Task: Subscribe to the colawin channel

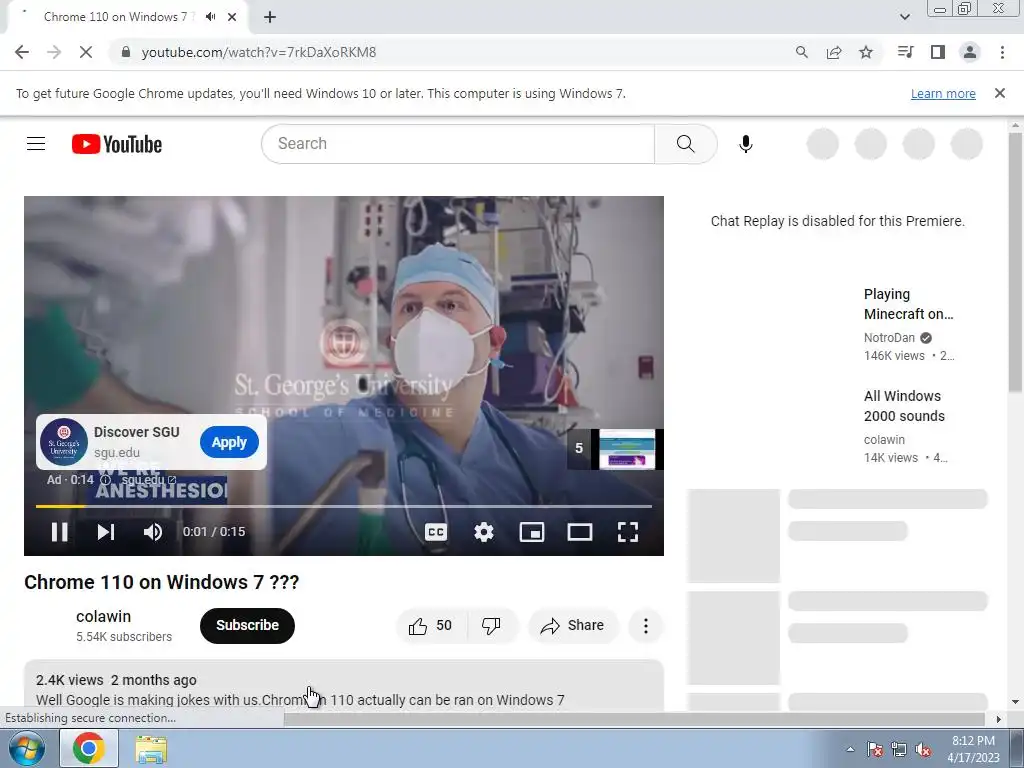Action: (248, 626)
